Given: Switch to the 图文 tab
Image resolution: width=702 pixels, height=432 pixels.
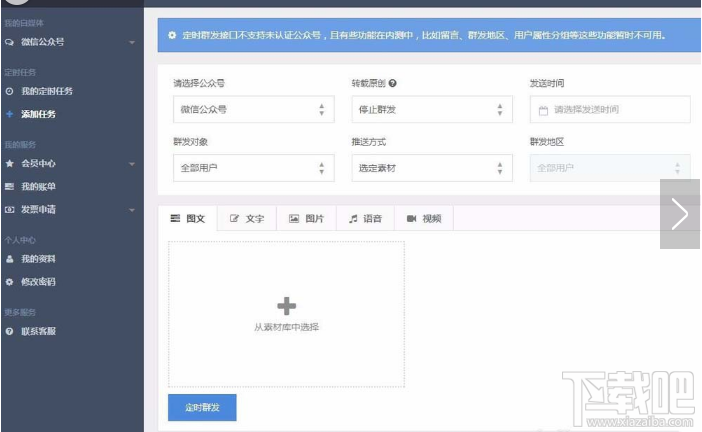Looking at the screenshot, I should pyautogui.click(x=188, y=218).
